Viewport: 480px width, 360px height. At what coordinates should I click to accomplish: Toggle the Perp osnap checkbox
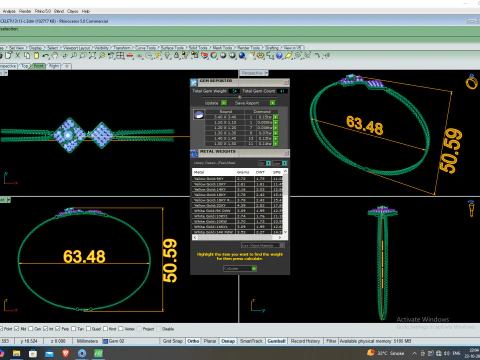tap(58, 329)
